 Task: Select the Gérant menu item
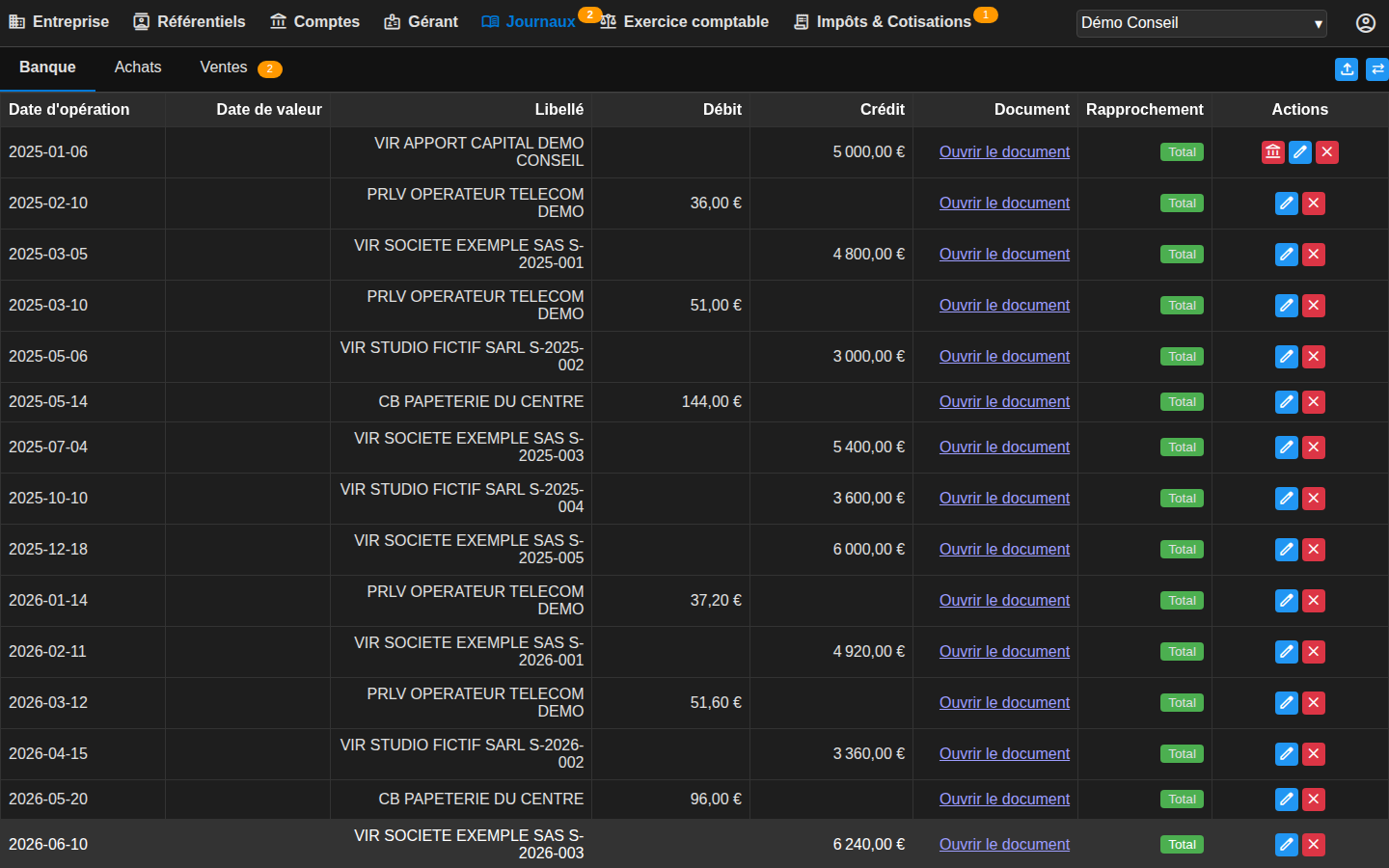click(421, 22)
